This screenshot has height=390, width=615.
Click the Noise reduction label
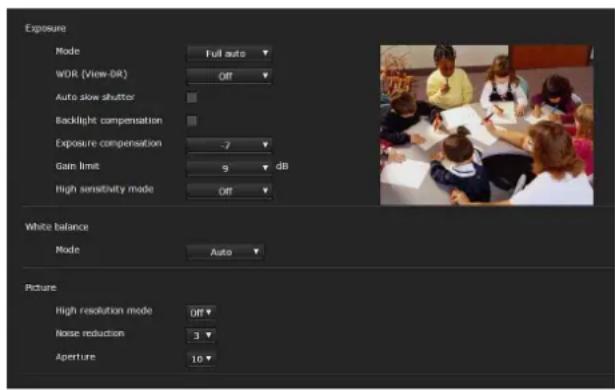pos(90,334)
